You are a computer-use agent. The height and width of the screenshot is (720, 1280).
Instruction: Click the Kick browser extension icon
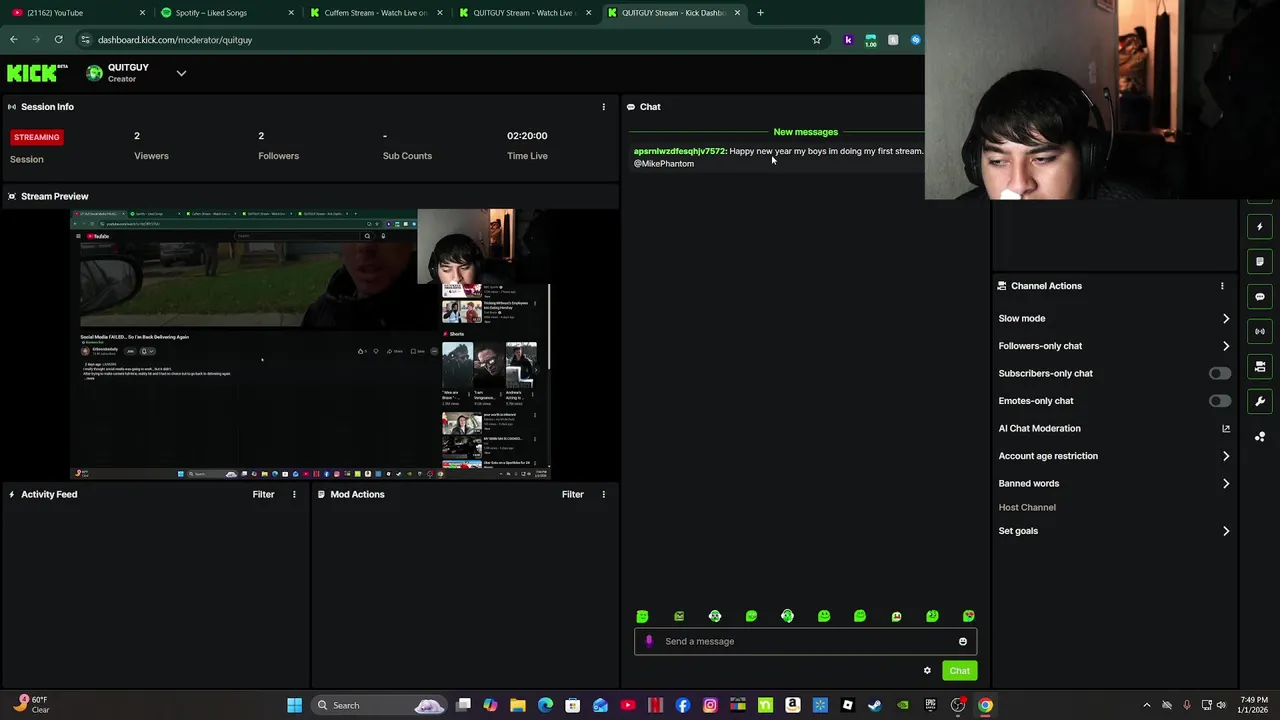(848, 40)
